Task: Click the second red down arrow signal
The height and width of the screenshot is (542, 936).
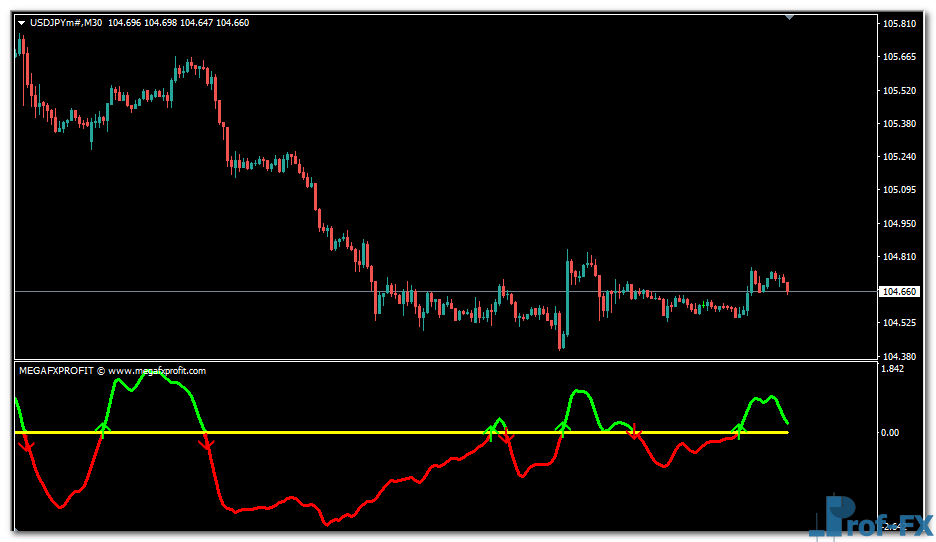Action: 208,445
